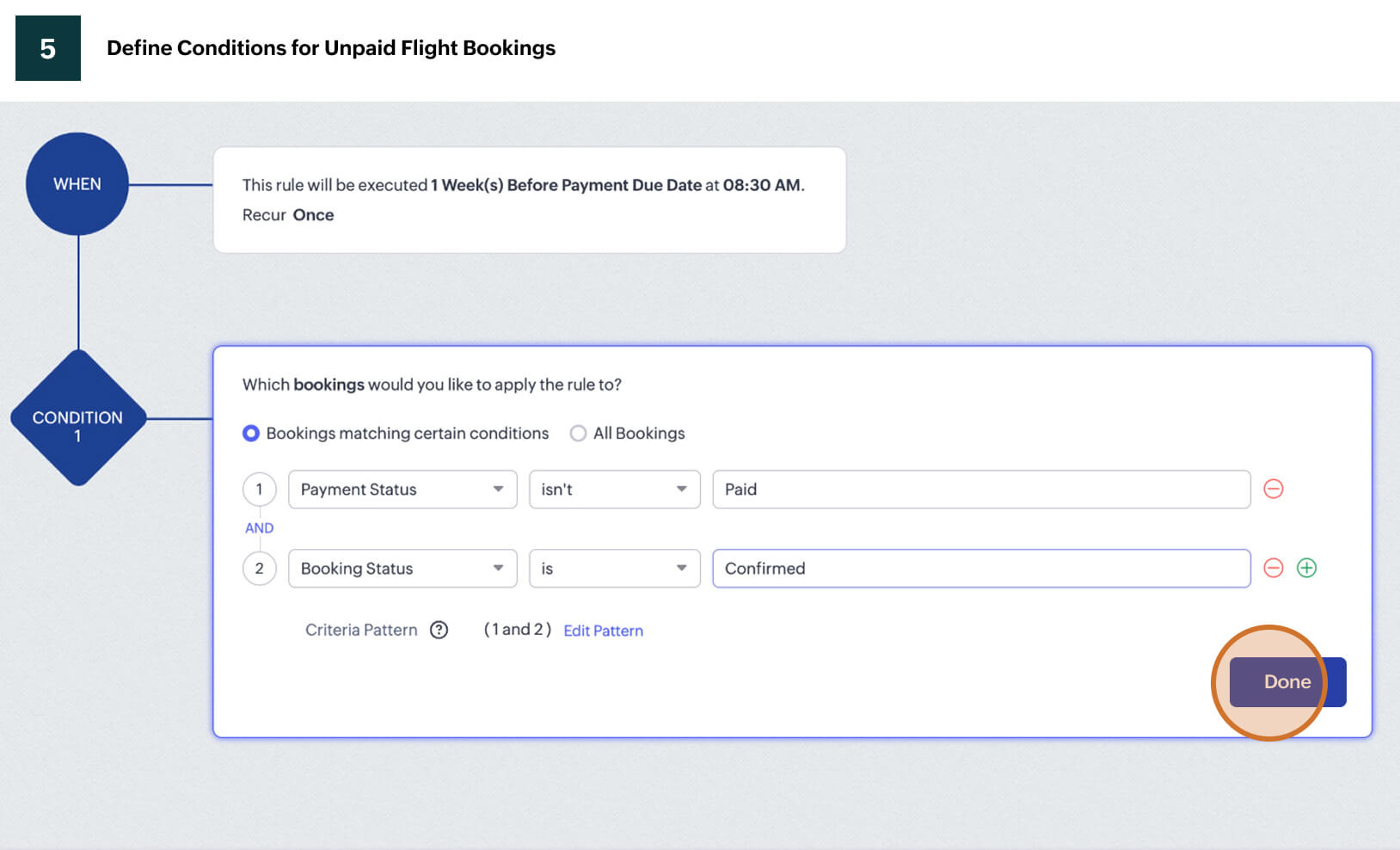Remove condition row 2 with the minus icon
The height and width of the screenshot is (850, 1400).
1274,568
